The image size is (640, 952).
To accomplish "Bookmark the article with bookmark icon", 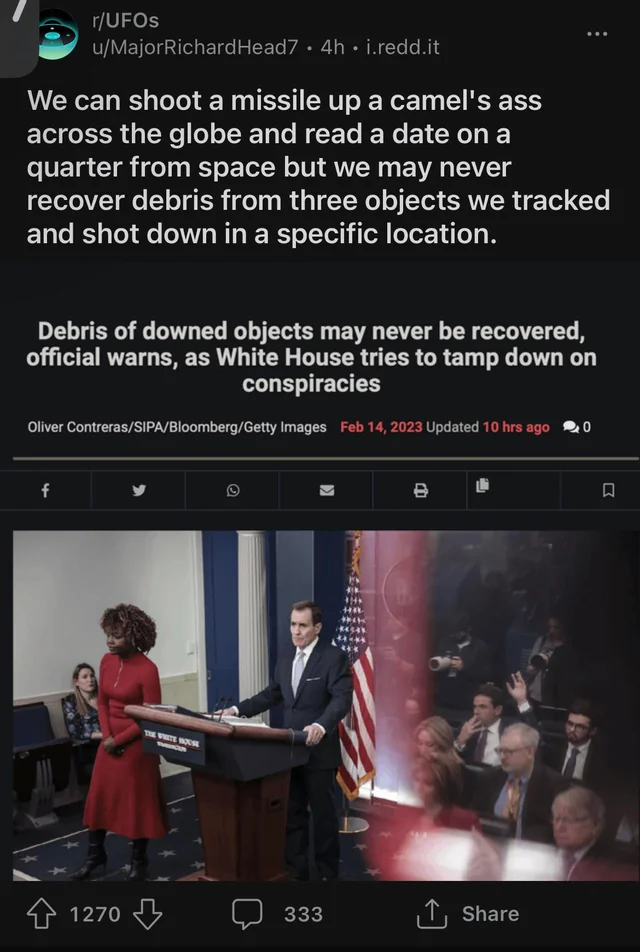I will (608, 490).
